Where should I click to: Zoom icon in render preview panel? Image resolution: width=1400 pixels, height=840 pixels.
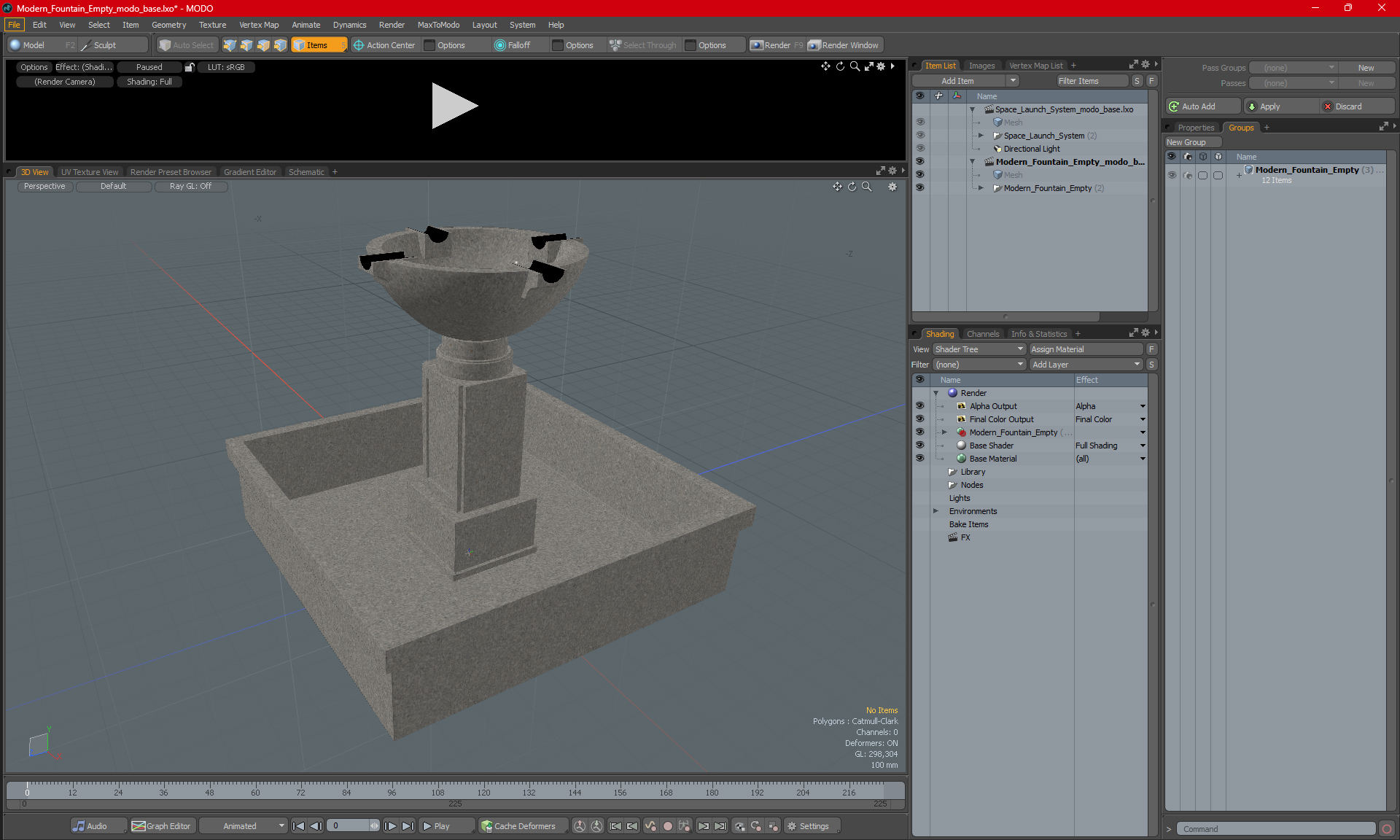855,66
